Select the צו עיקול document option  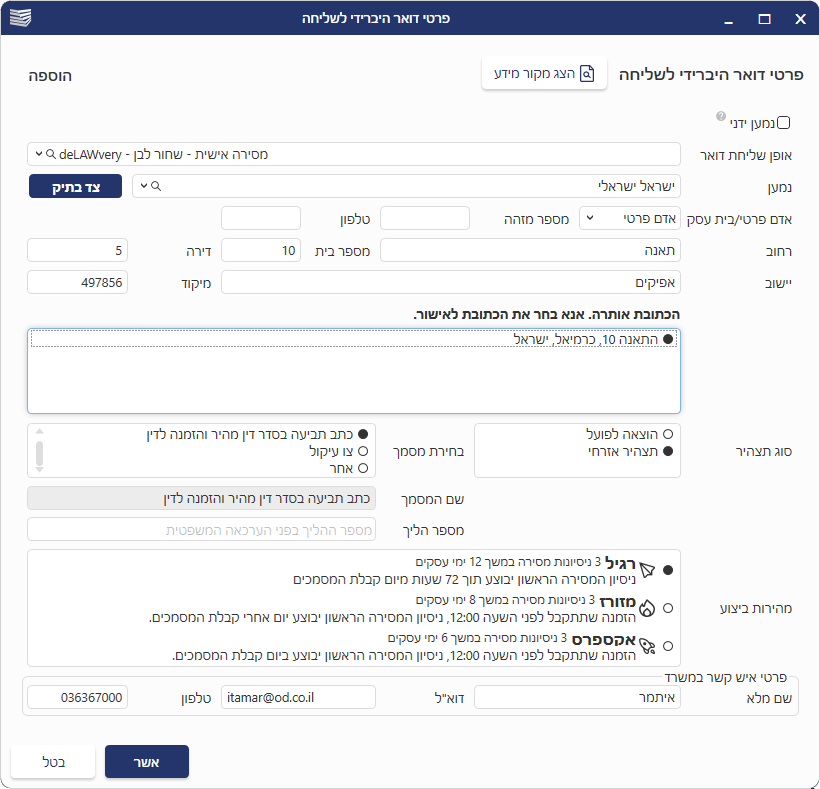point(363,451)
